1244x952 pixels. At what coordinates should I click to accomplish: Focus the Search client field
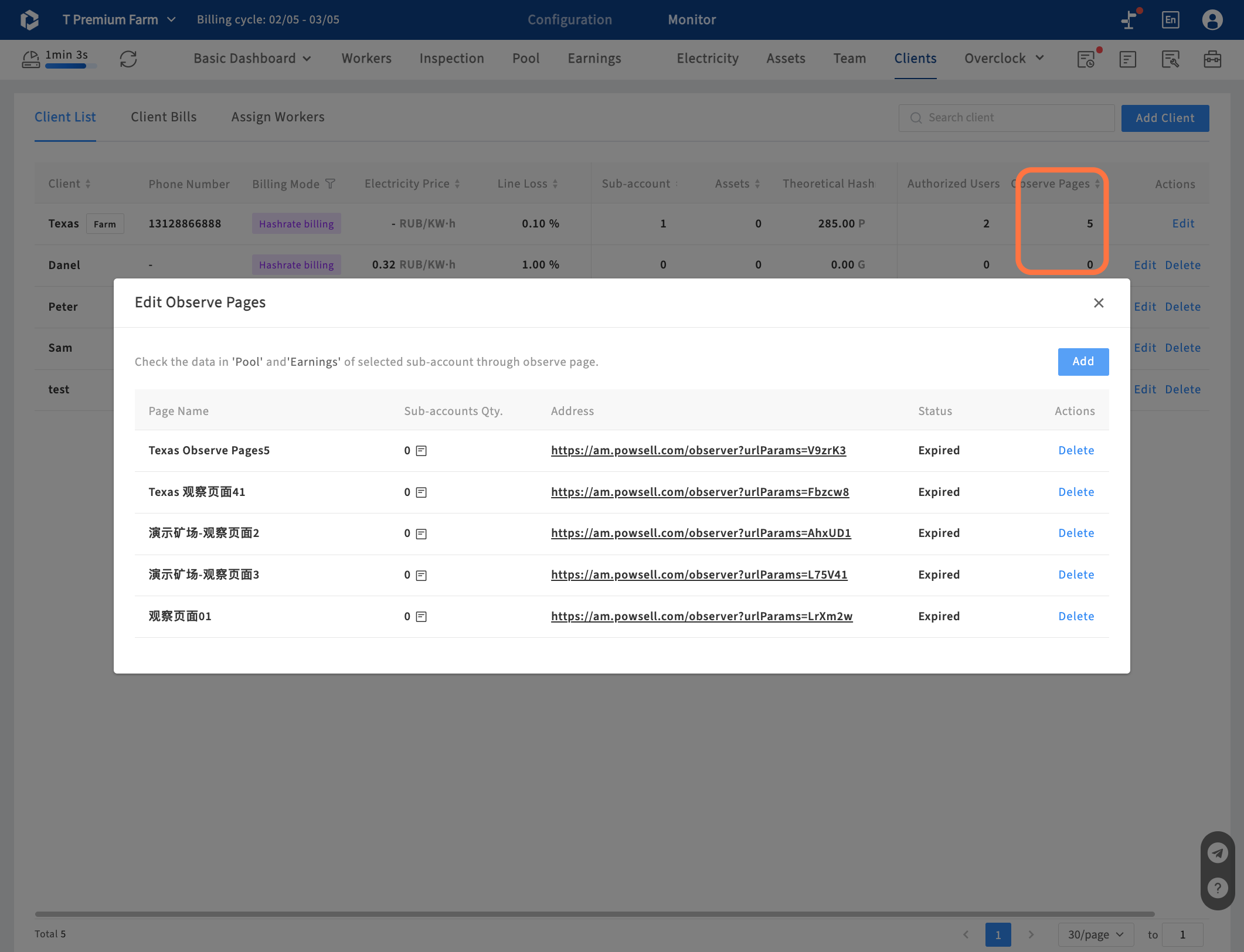tap(1007, 118)
